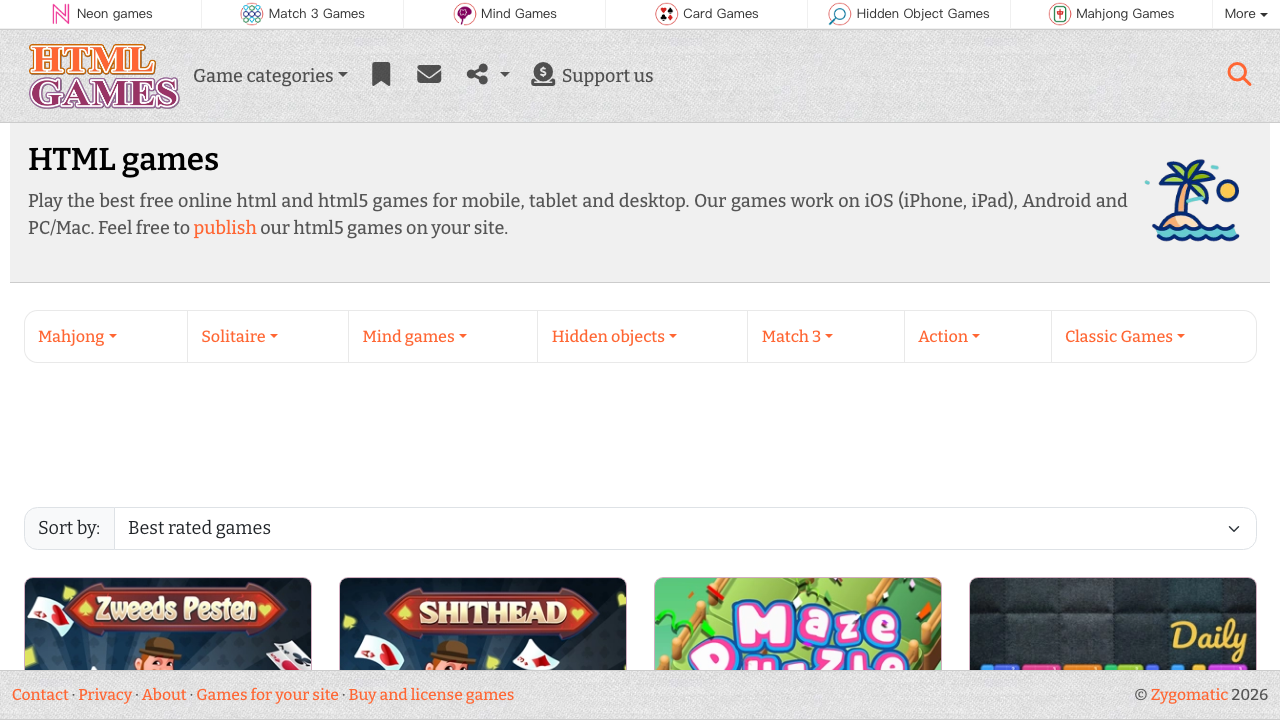The height and width of the screenshot is (720, 1280).
Task: Open the Mahjong category dropdown
Action: coord(78,336)
